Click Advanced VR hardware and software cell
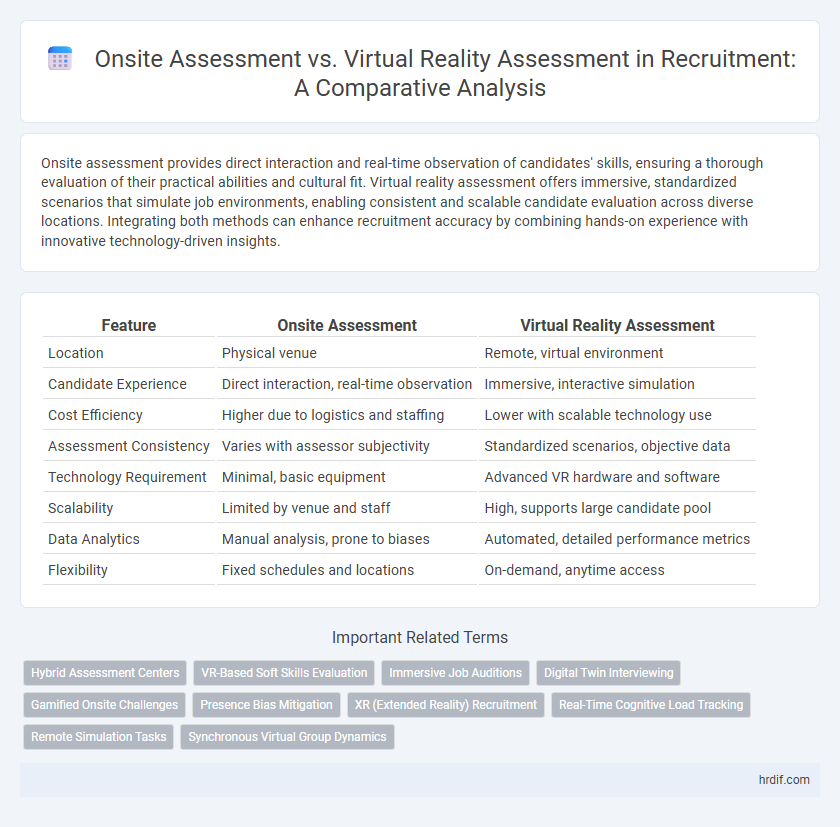The width and height of the screenshot is (840, 827). click(617, 477)
